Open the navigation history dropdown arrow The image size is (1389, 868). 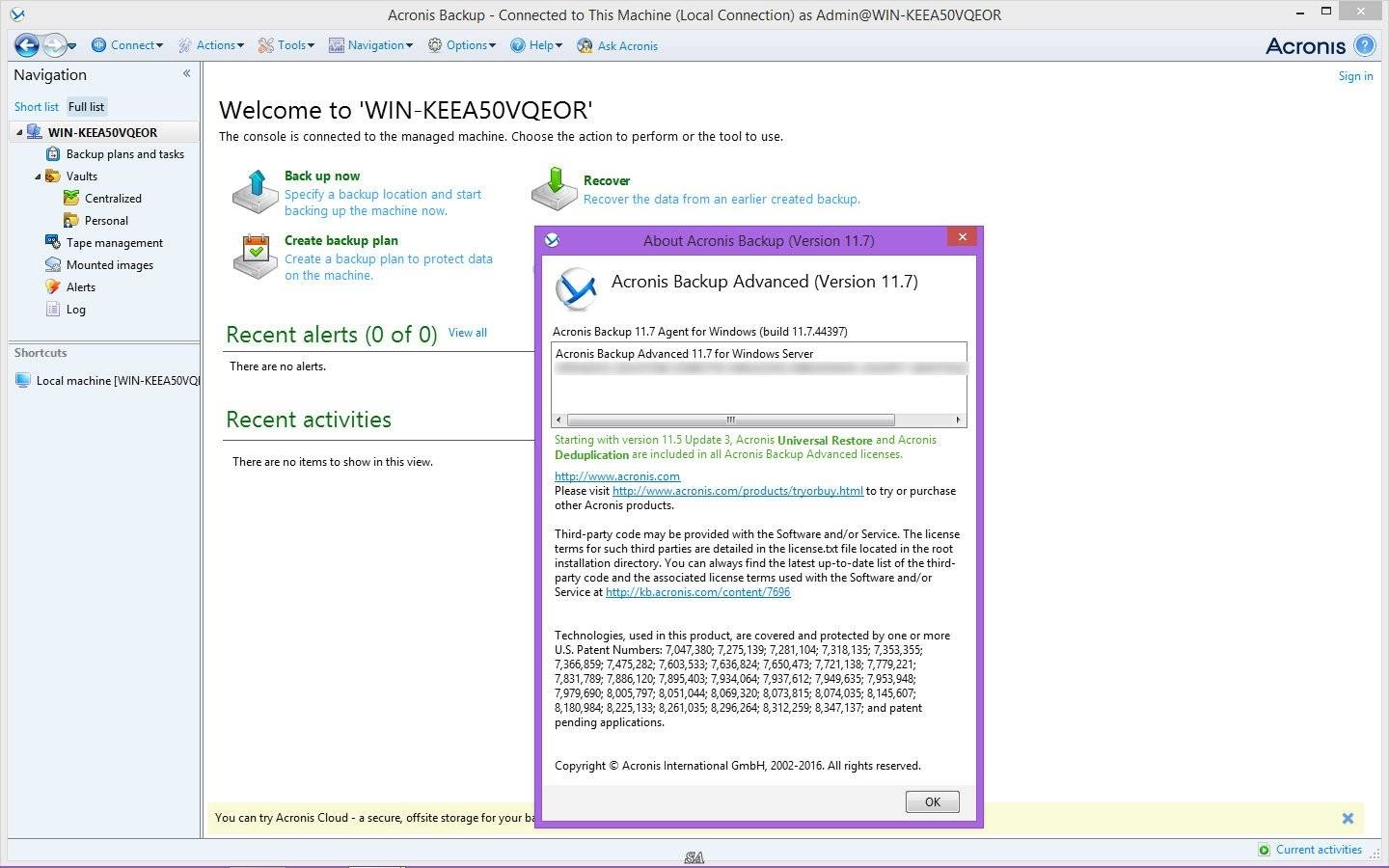(x=72, y=46)
